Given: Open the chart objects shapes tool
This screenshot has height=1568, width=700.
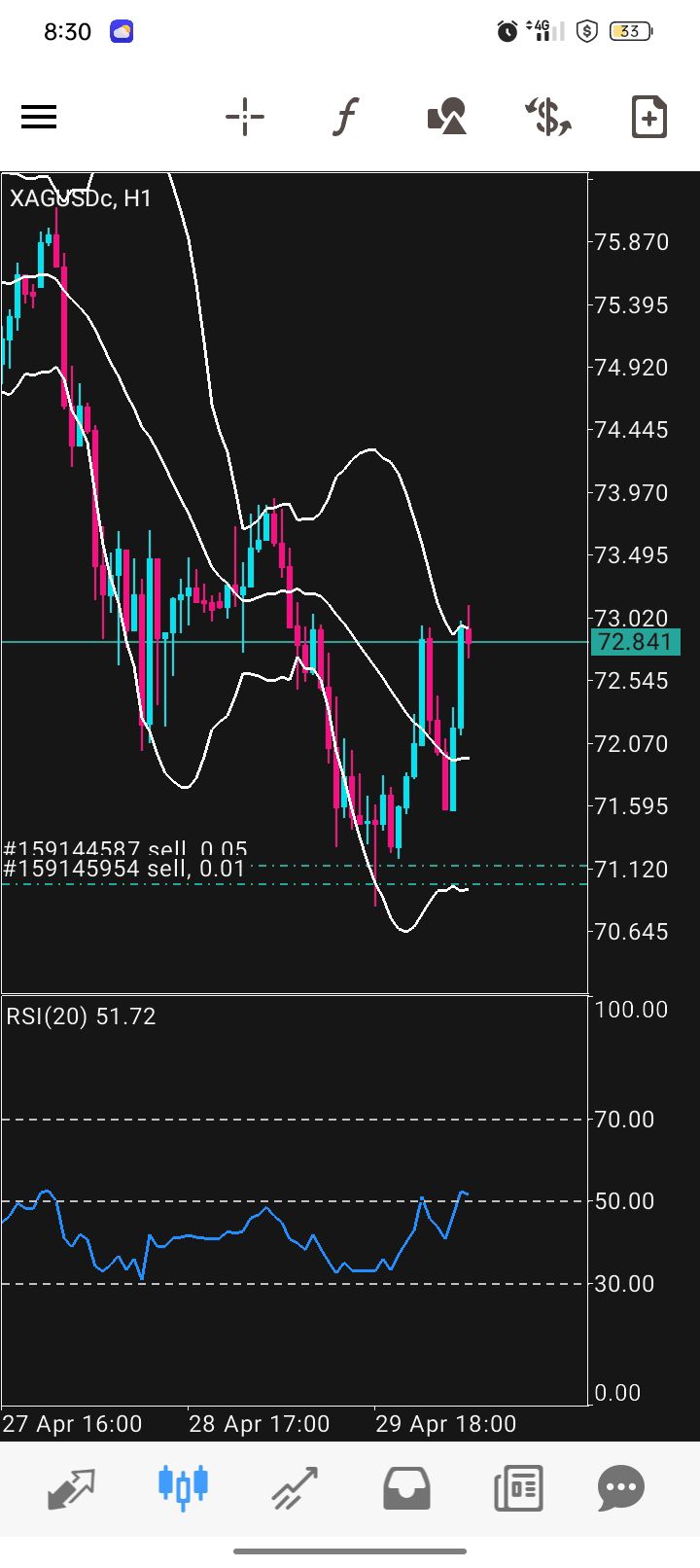Looking at the screenshot, I should [x=447, y=118].
